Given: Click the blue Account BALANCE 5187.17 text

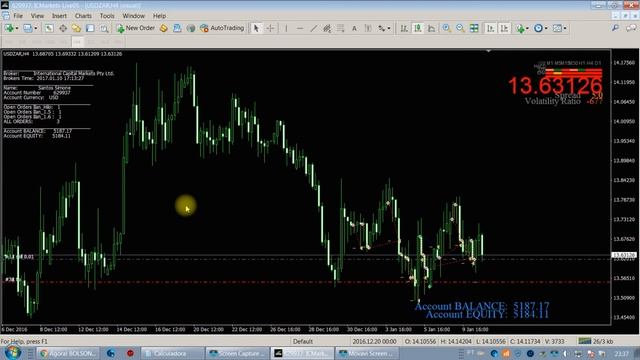Looking at the screenshot, I should tap(482, 306).
